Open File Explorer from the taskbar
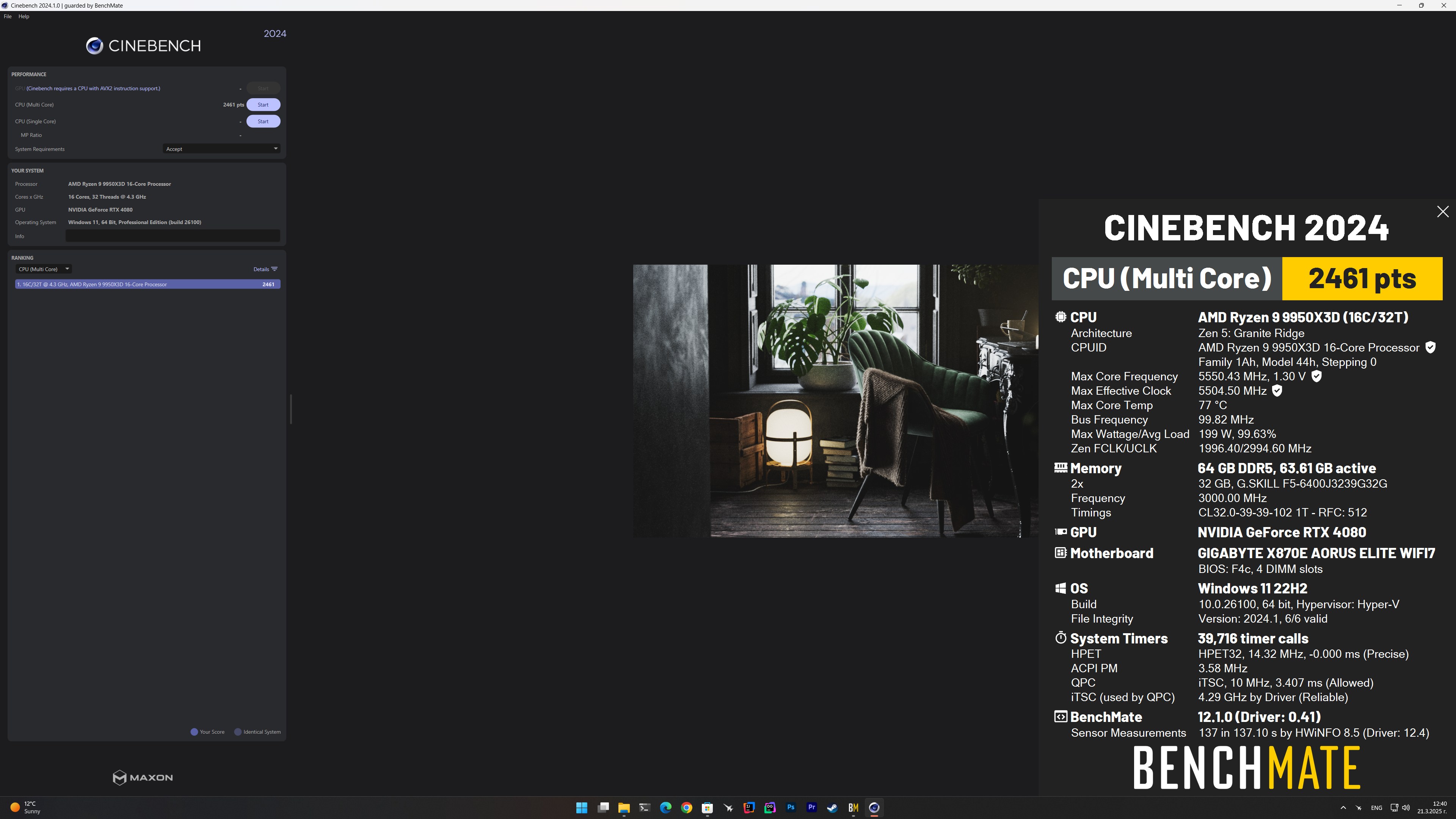Image resolution: width=1456 pixels, height=819 pixels. 624,808
